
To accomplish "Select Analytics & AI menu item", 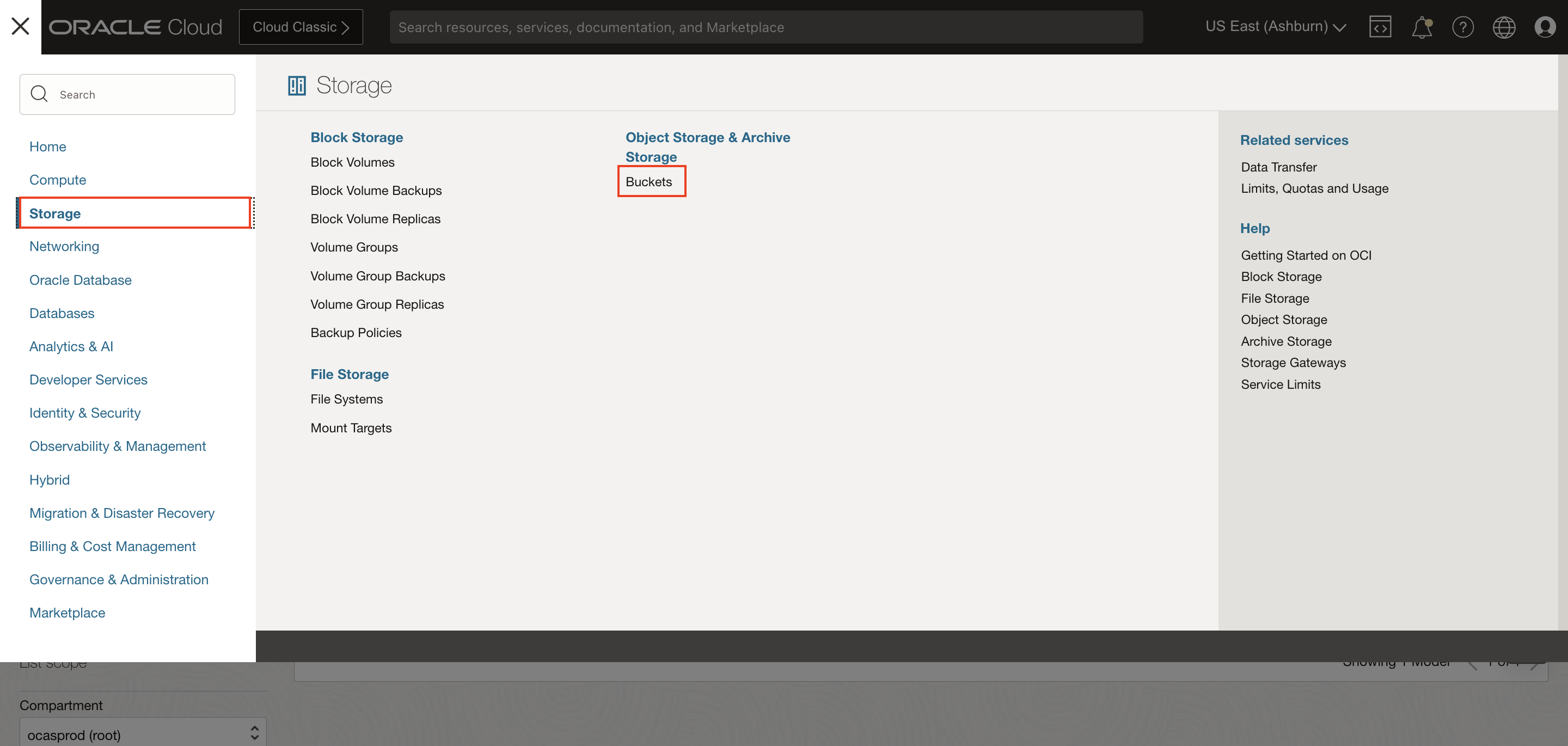I will (x=71, y=346).
